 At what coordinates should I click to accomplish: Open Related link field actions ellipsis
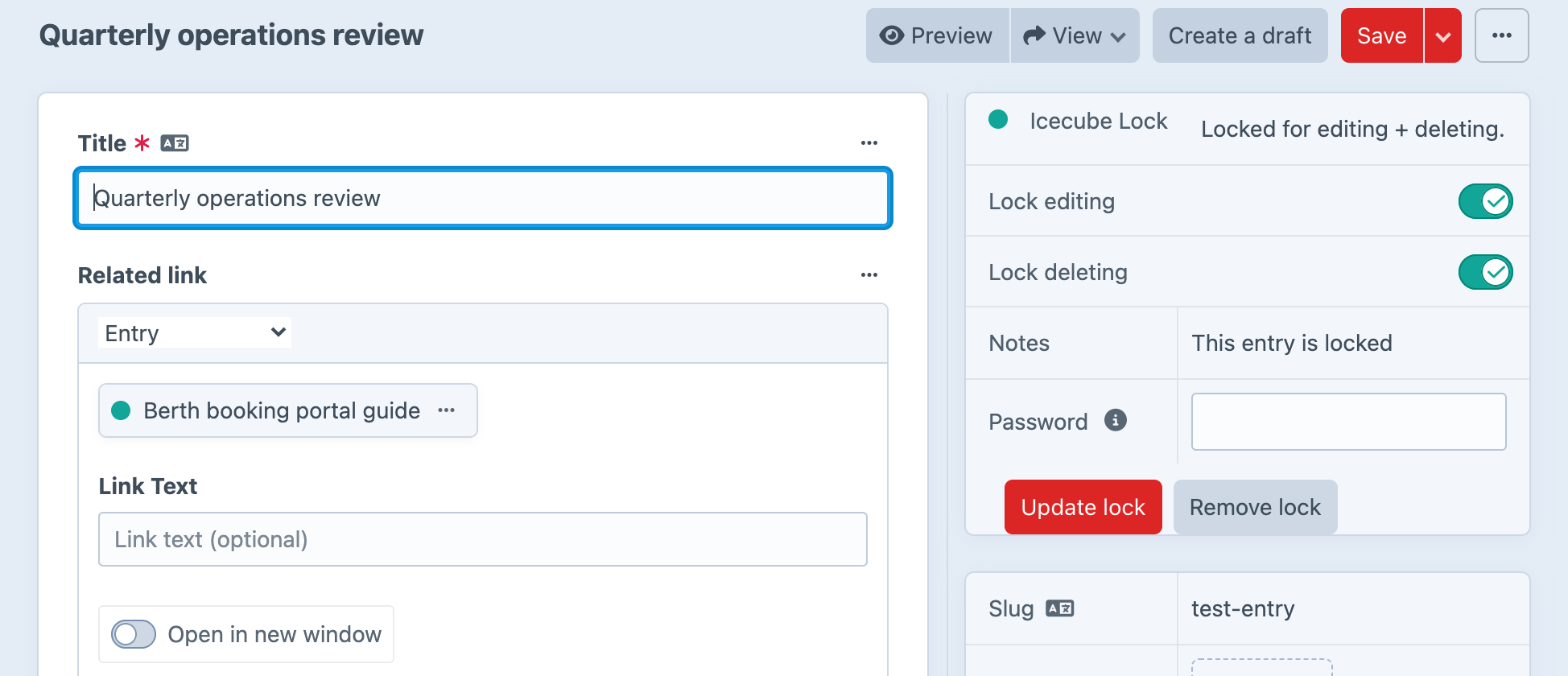coord(869,275)
